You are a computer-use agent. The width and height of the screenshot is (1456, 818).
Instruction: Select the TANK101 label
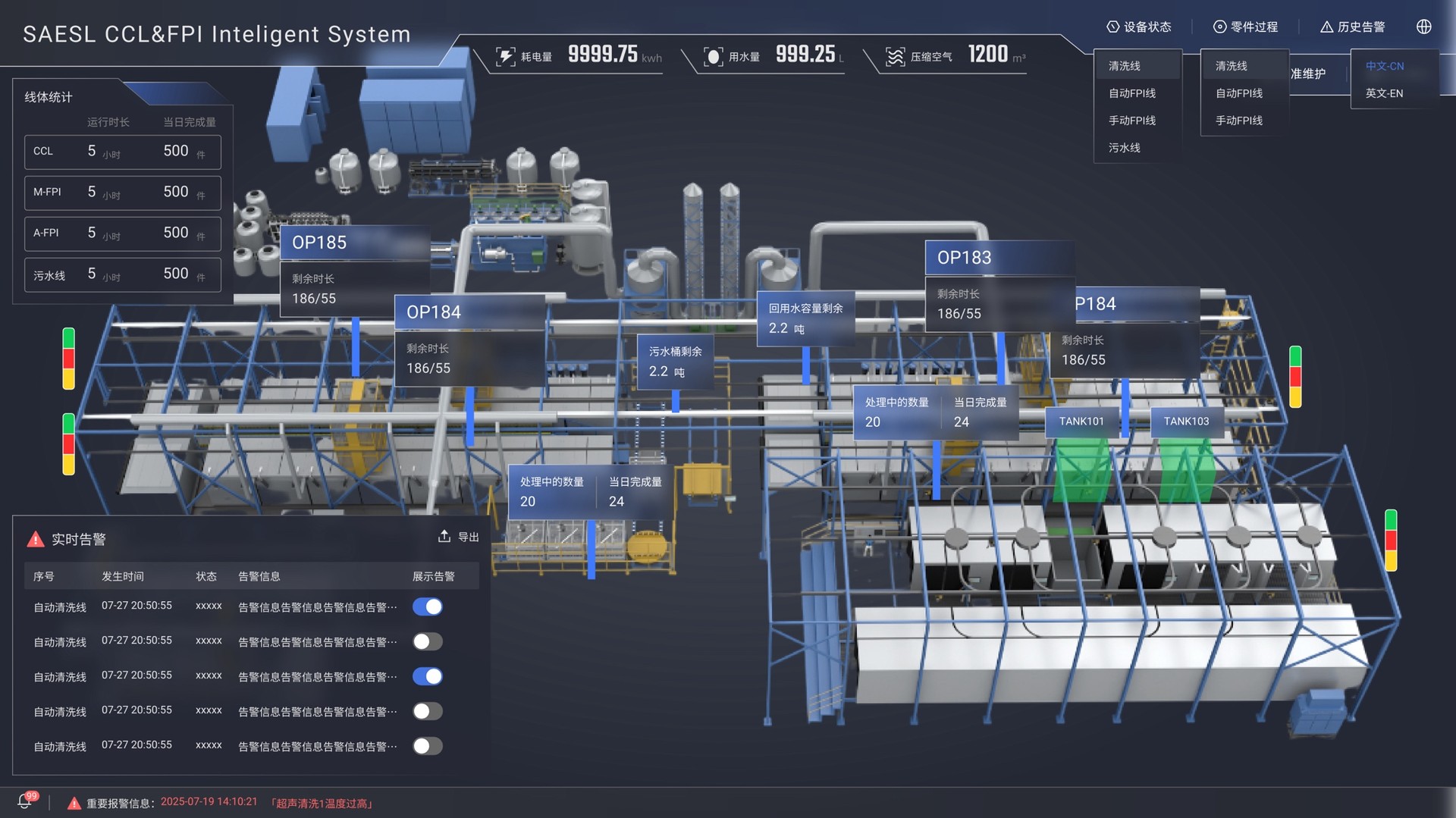click(x=1081, y=422)
